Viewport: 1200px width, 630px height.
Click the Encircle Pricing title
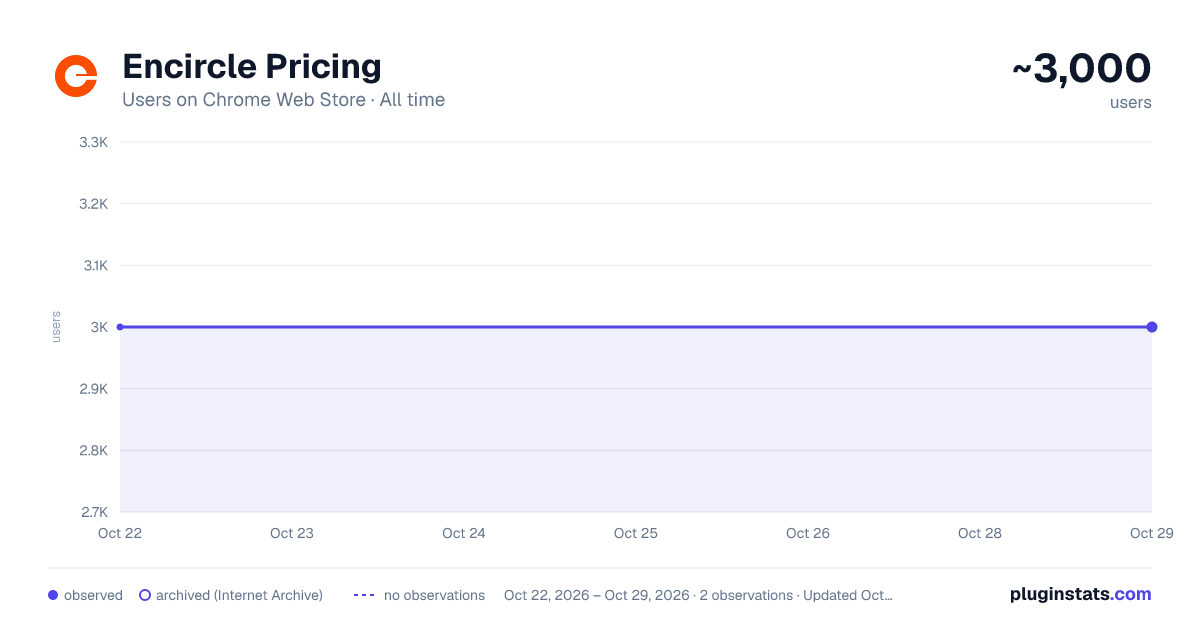tap(252, 67)
